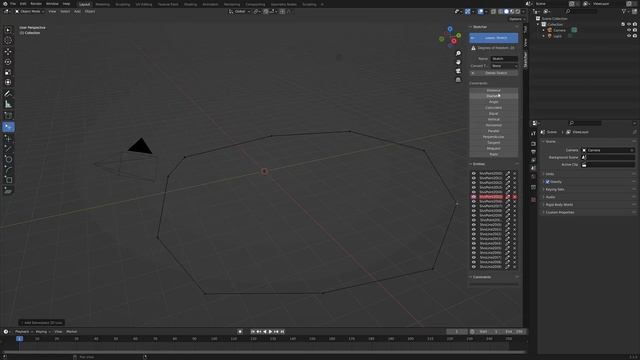640x360 pixels.
Task: Add a Distance constraint
Action: (x=493, y=90)
